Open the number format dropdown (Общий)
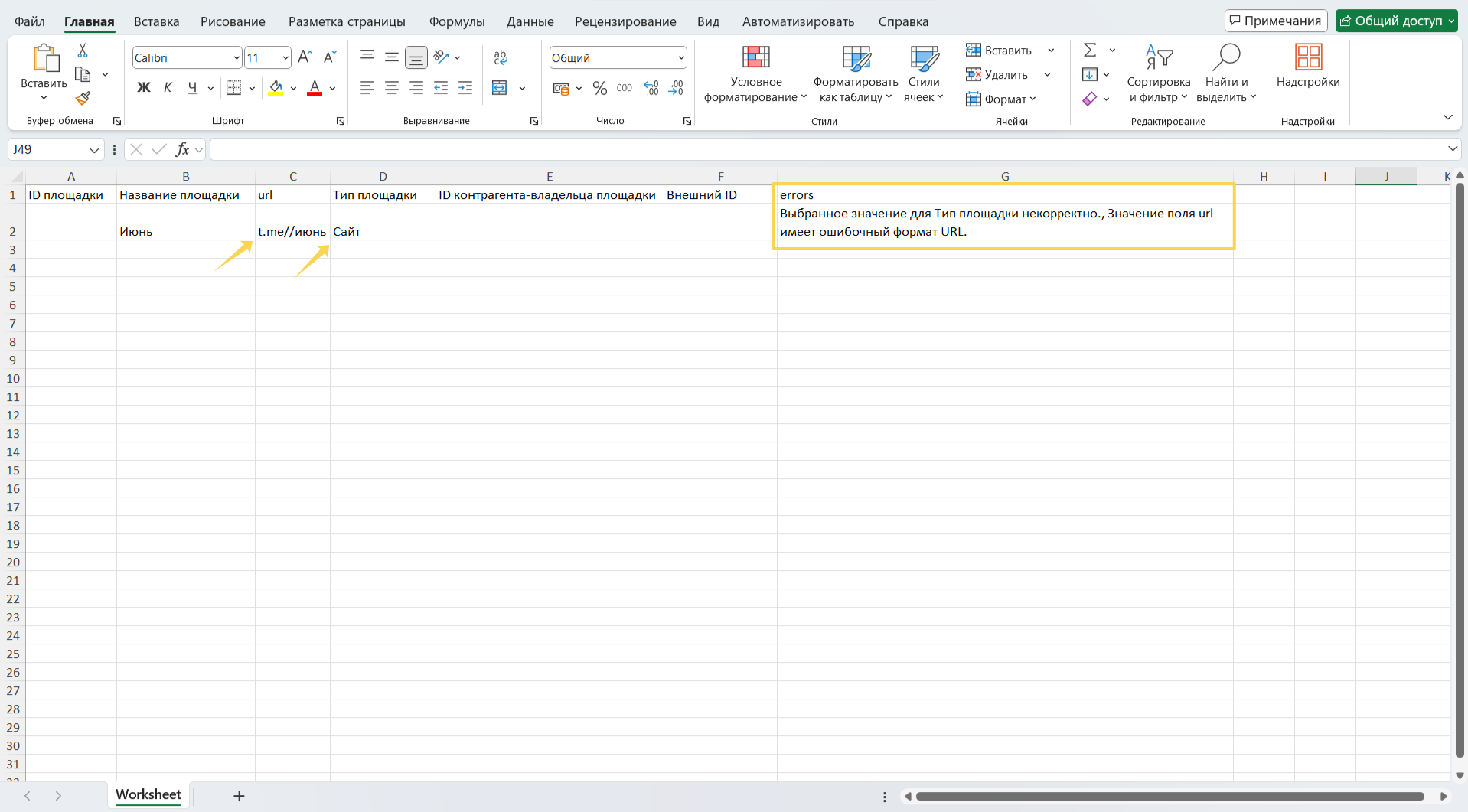The image size is (1468, 812). pyautogui.click(x=680, y=58)
